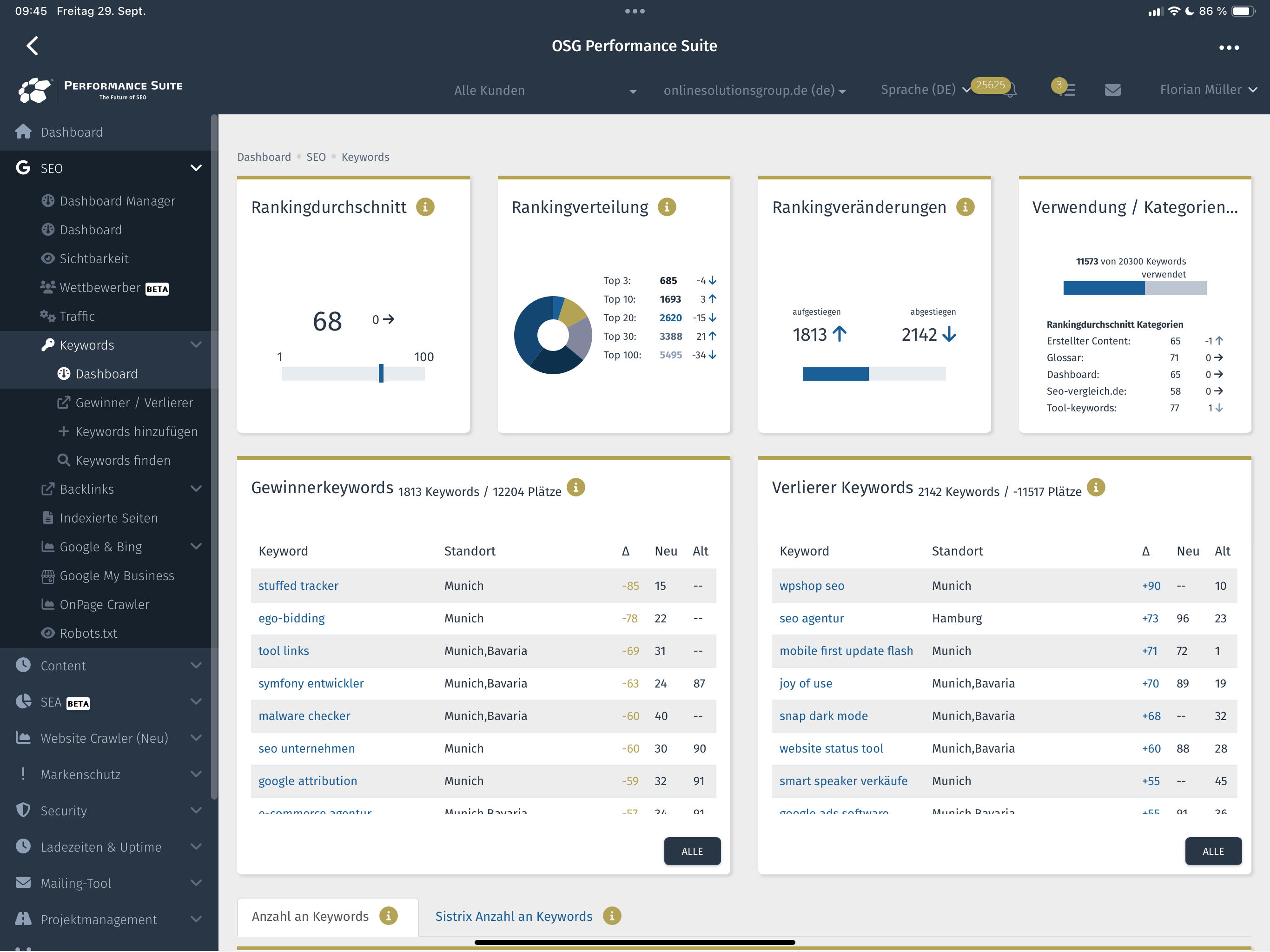Click the document icon beside Indexierte Seiten
Screen dimensions: 1270x952
pos(48,517)
